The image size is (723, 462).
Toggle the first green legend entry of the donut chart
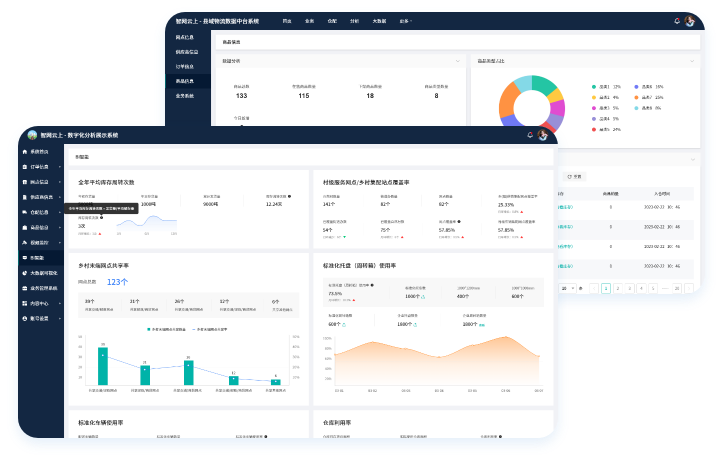click(x=594, y=87)
